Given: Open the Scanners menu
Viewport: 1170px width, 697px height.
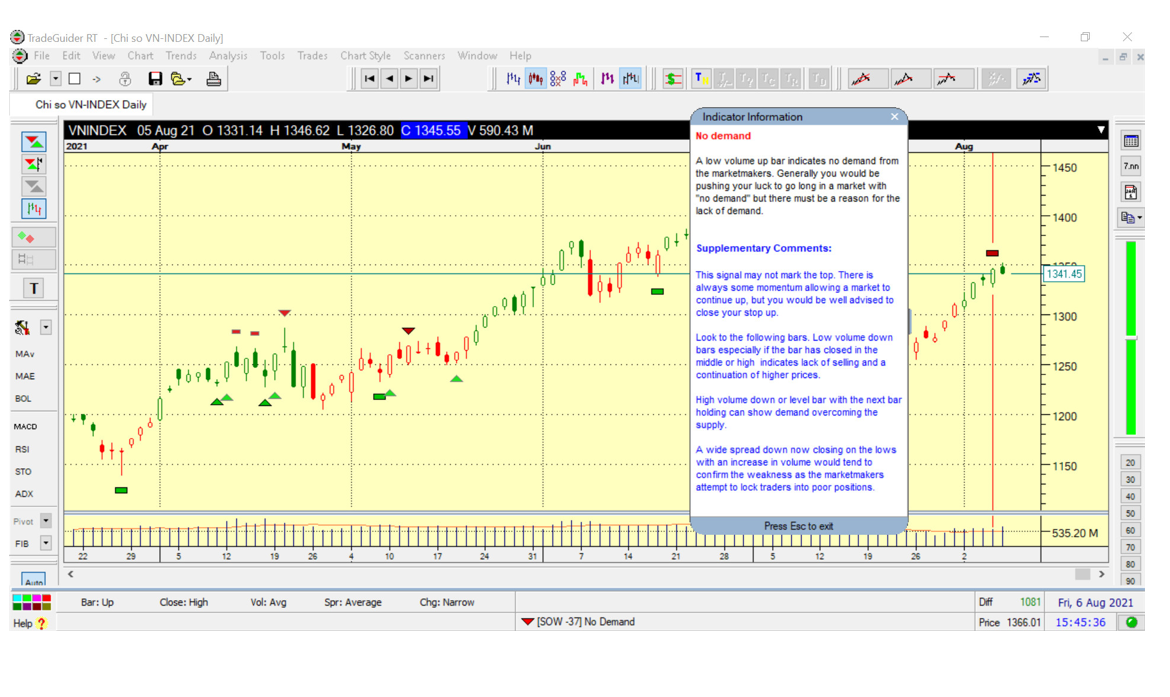Looking at the screenshot, I should click(424, 56).
